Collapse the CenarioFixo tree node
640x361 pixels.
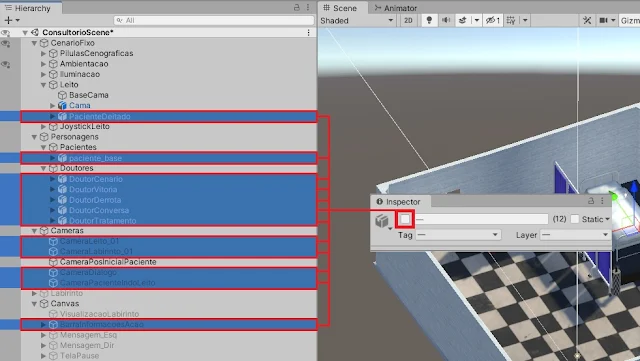(x=34, y=43)
